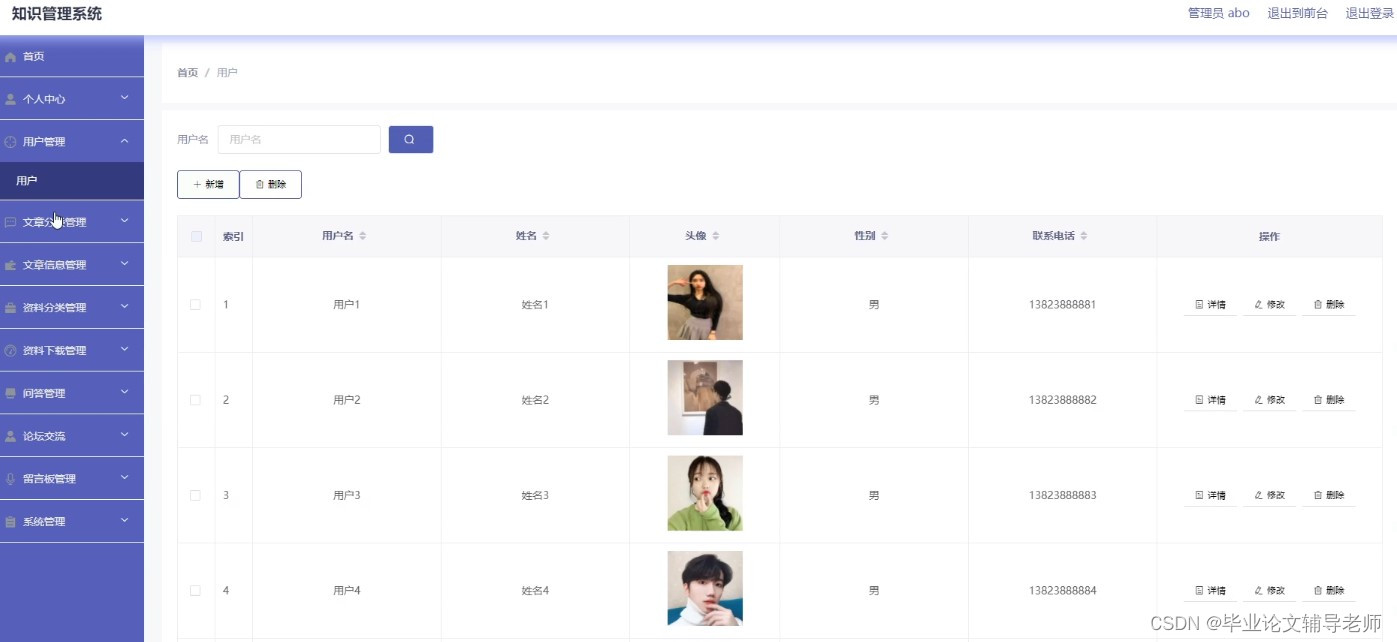The width and height of the screenshot is (1397, 642).
Task: Click 修改 for 用户3
Action: [1269, 495]
